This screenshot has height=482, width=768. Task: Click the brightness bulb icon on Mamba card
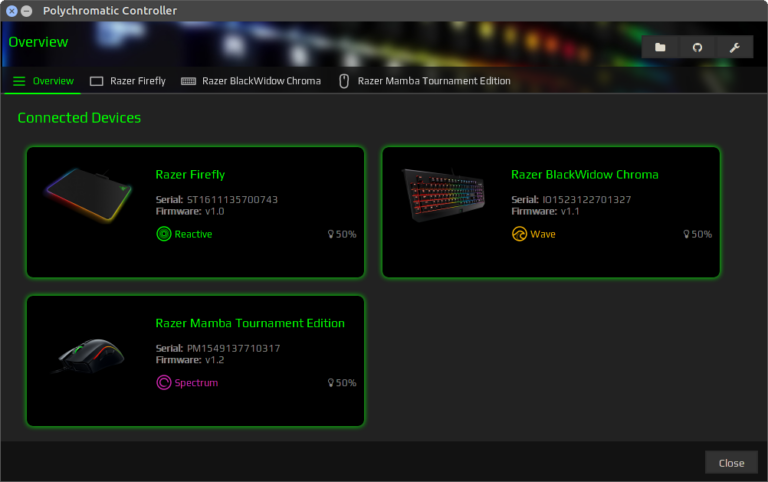331,383
